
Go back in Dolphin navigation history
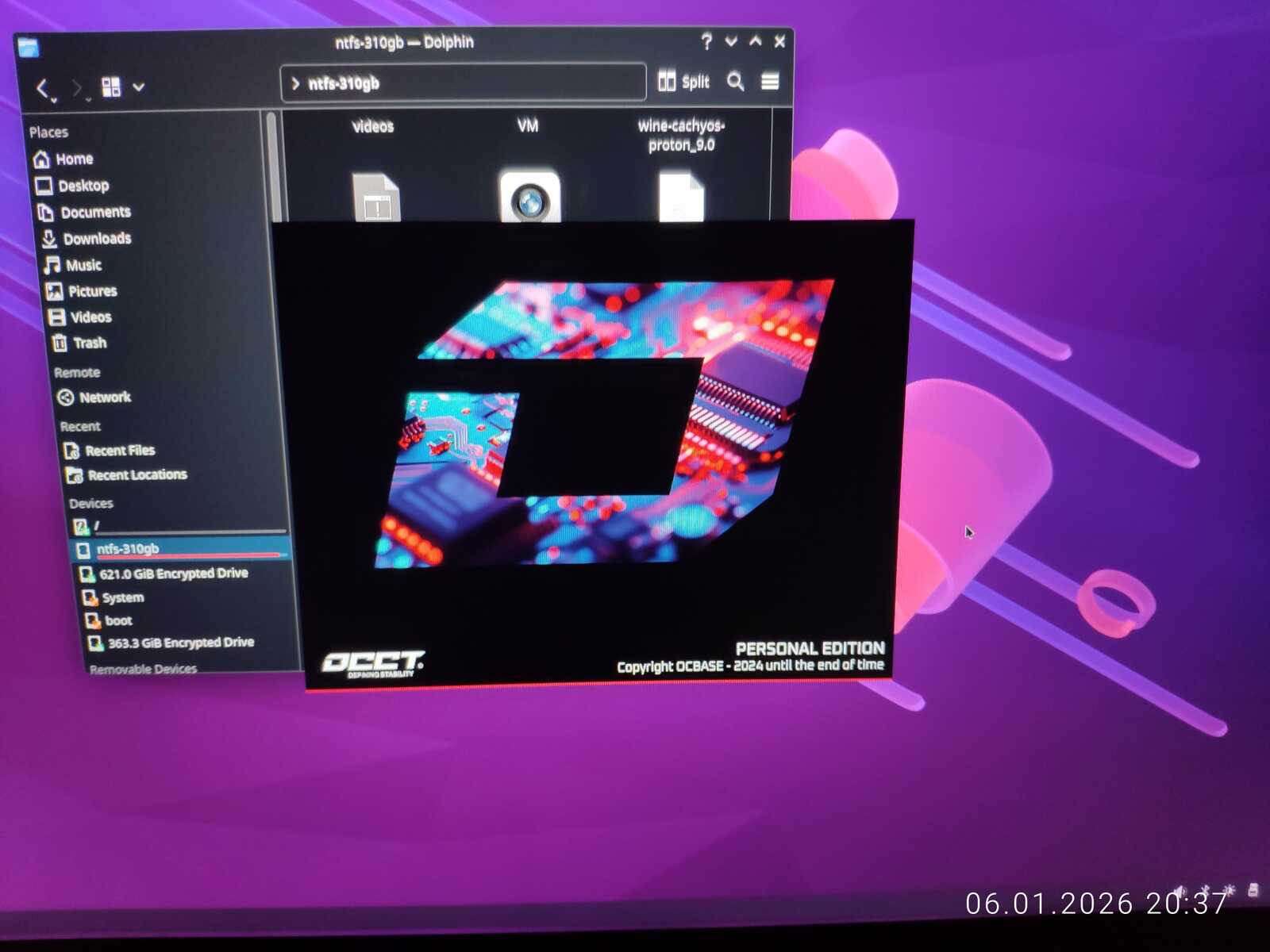pos(44,87)
